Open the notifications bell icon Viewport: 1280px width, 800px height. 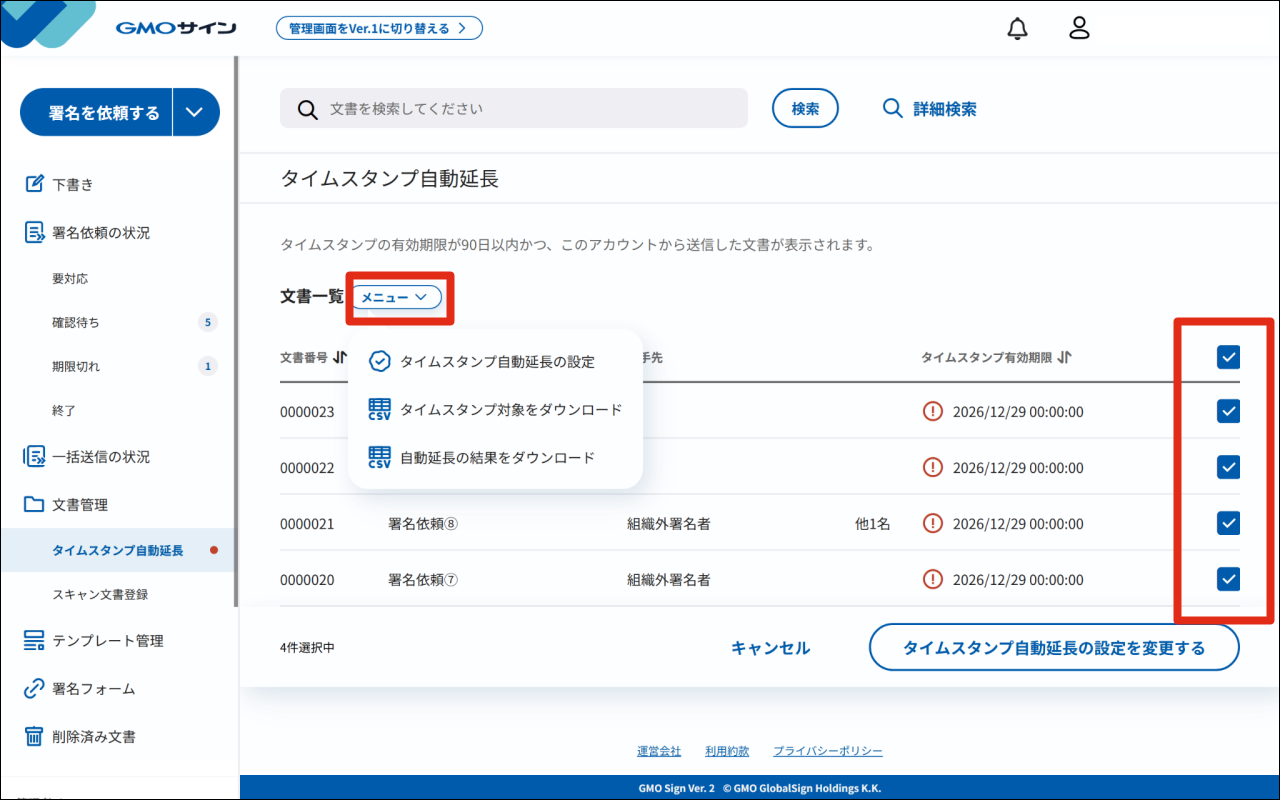click(x=1017, y=28)
